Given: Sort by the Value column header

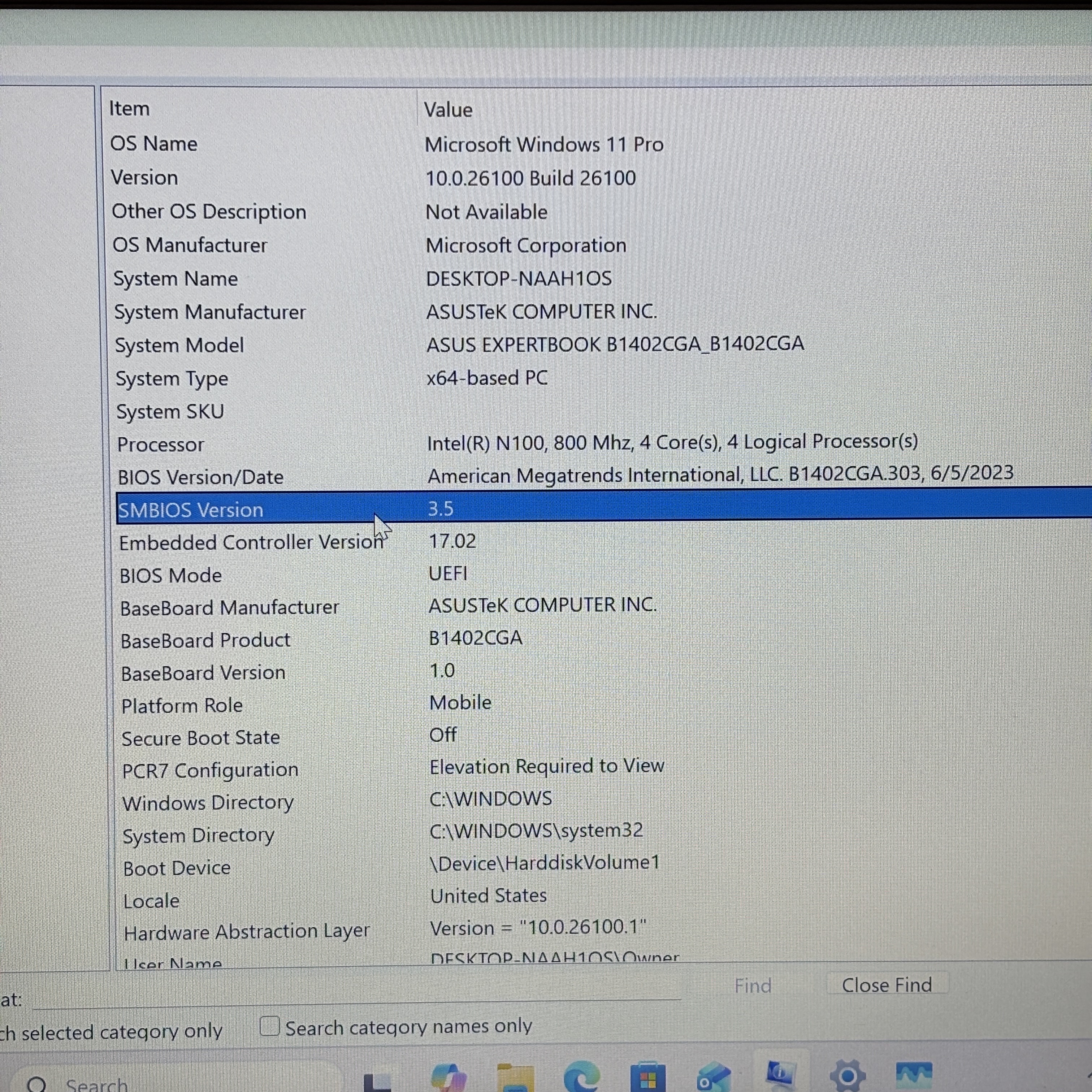Looking at the screenshot, I should tap(448, 110).
